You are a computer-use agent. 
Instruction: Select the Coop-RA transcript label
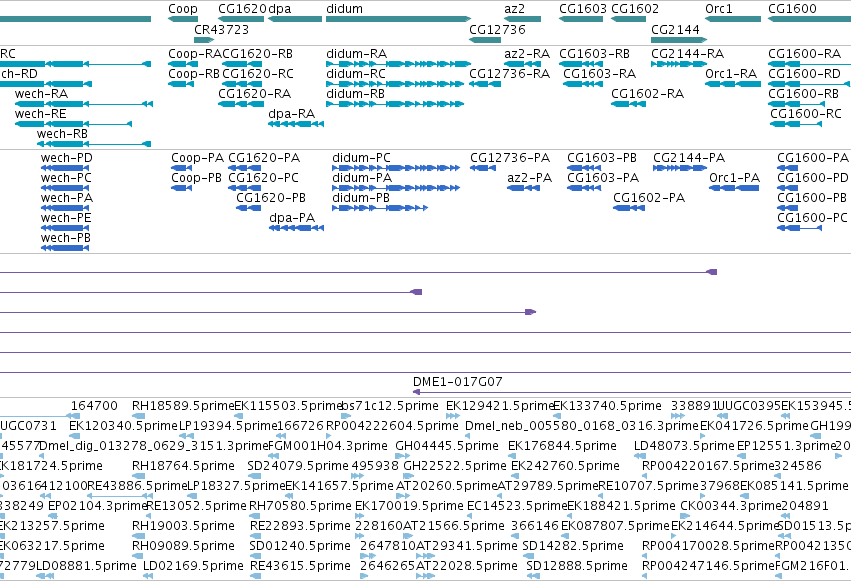[x=195, y=54]
